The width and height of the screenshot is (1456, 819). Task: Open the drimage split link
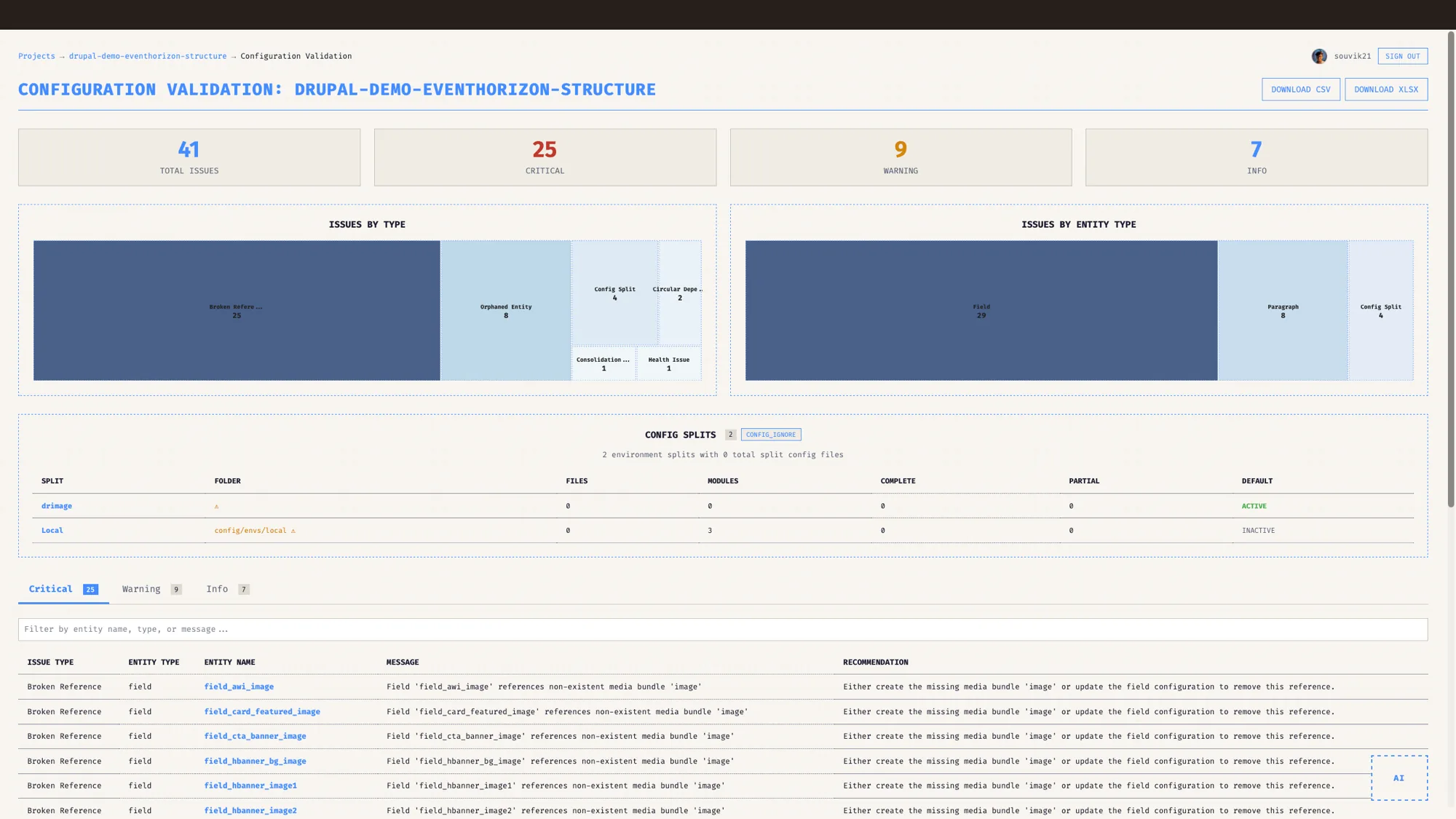pyautogui.click(x=57, y=506)
